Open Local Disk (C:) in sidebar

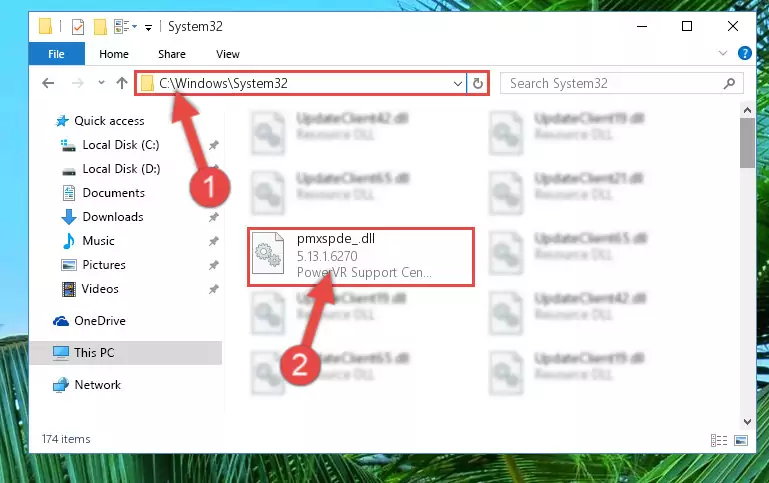point(121,145)
